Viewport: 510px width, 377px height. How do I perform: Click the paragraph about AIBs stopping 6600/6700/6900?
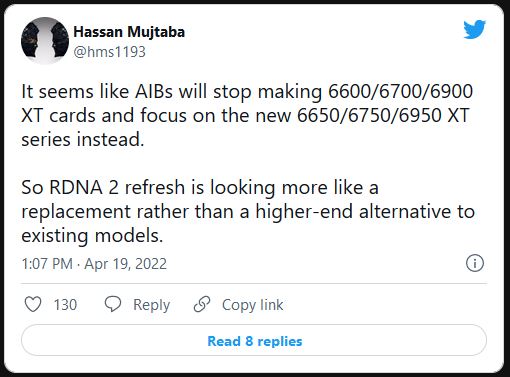click(x=247, y=115)
